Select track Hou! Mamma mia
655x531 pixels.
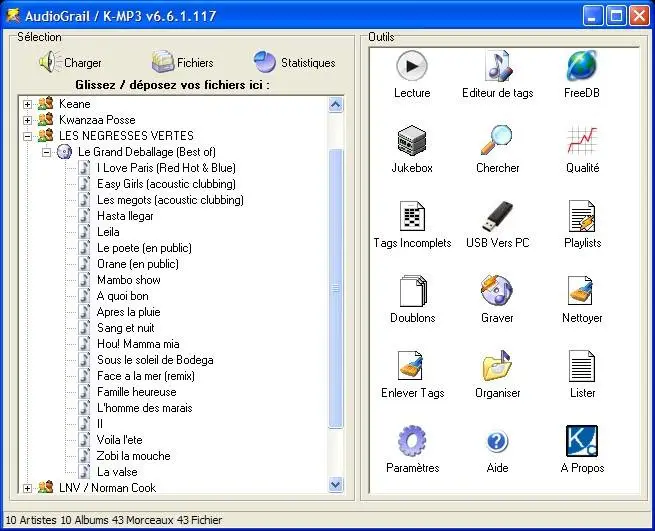coord(138,344)
